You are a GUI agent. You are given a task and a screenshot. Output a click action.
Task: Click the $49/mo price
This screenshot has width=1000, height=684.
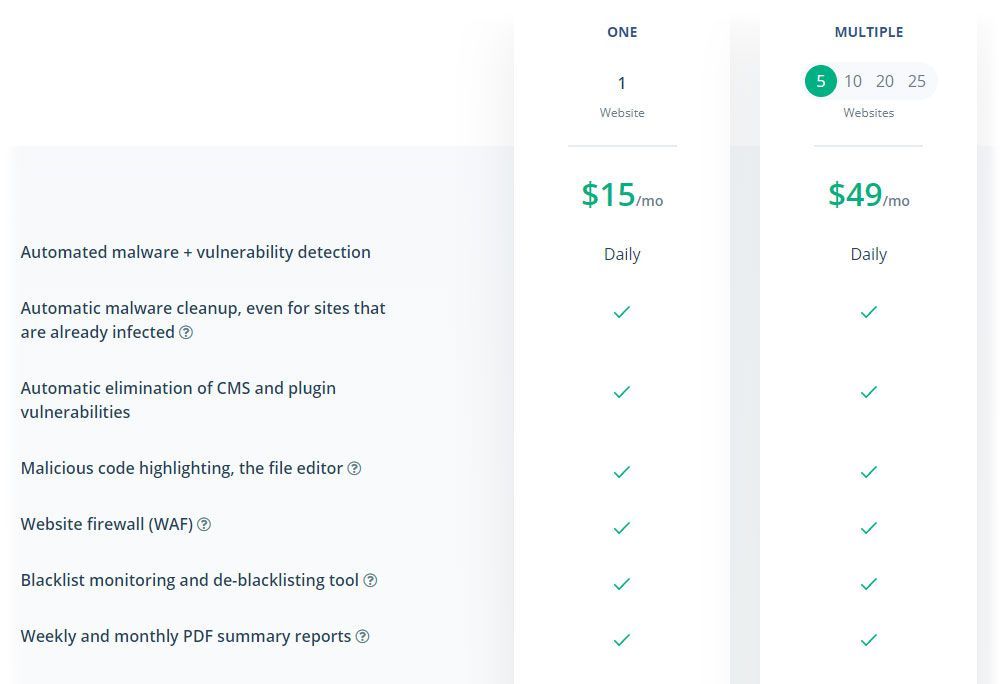(868, 195)
